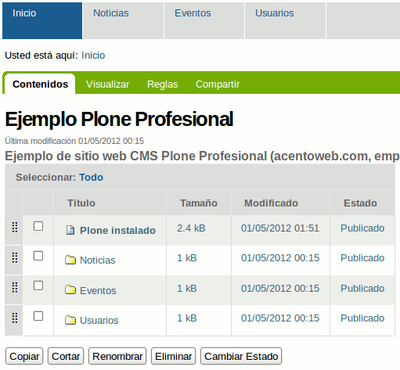Enable the Usuarios row checkbox

point(38,316)
